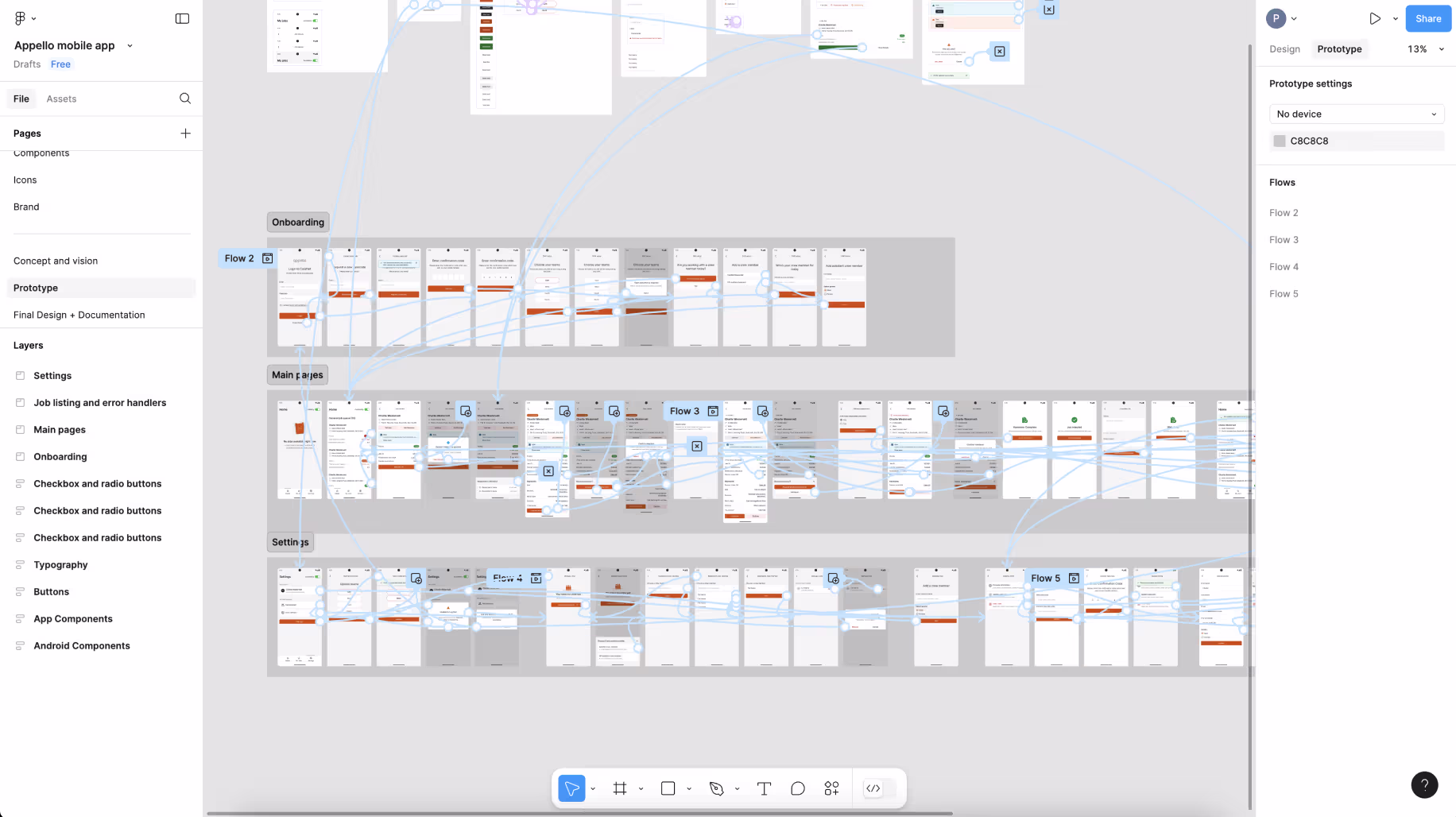
Task: Select the Comment tool
Action: pyautogui.click(x=798, y=788)
